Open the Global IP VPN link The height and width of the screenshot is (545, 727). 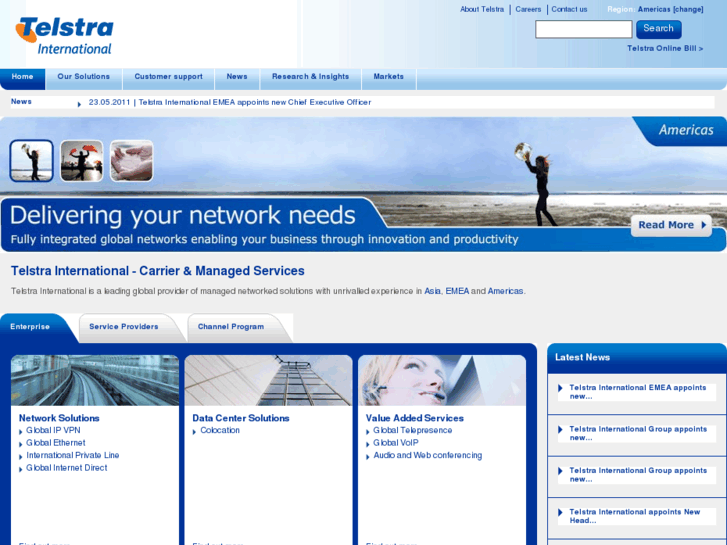pos(53,430)
